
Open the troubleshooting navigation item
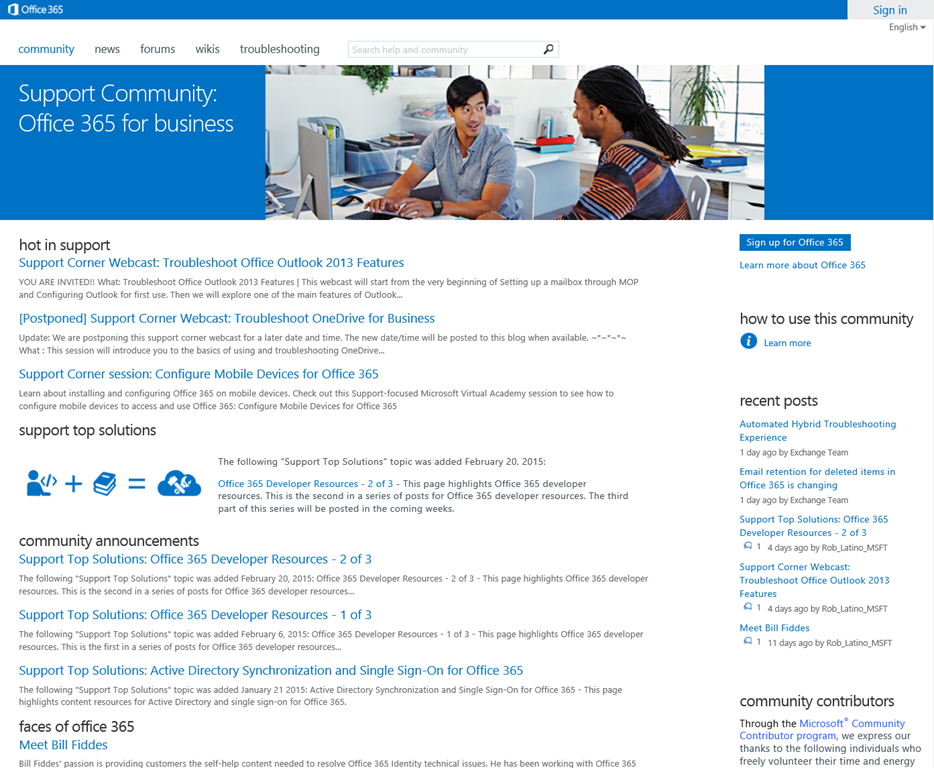coord(279,49)
